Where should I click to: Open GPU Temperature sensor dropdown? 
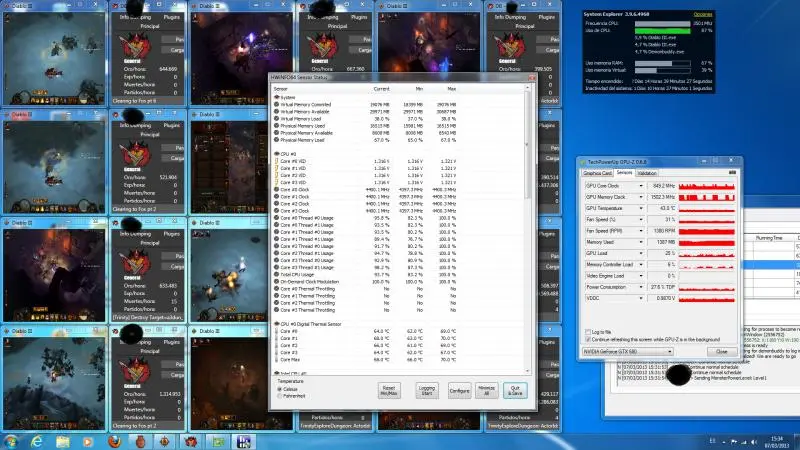pyautogui.click(x=641, y=208)
